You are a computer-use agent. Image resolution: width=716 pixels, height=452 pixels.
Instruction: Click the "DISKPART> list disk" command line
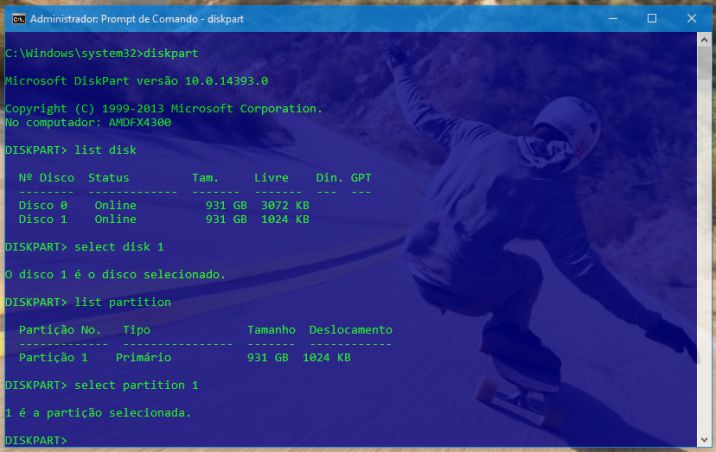[71, 150]
